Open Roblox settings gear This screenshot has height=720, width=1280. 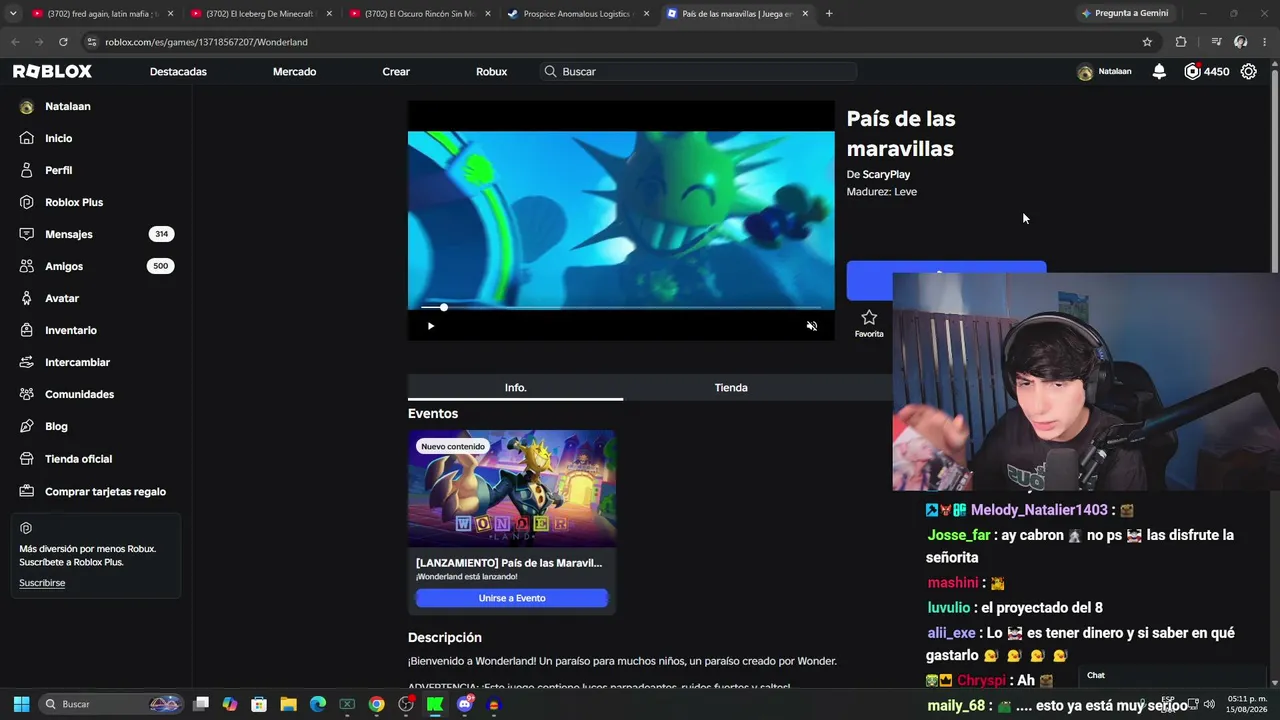point(1249,72)
